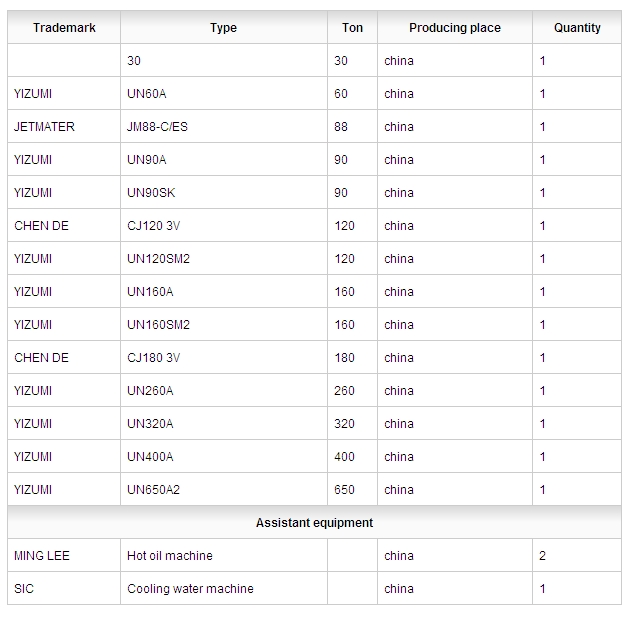Click the UN120SM2 type cell

click(x=224, y=258)
